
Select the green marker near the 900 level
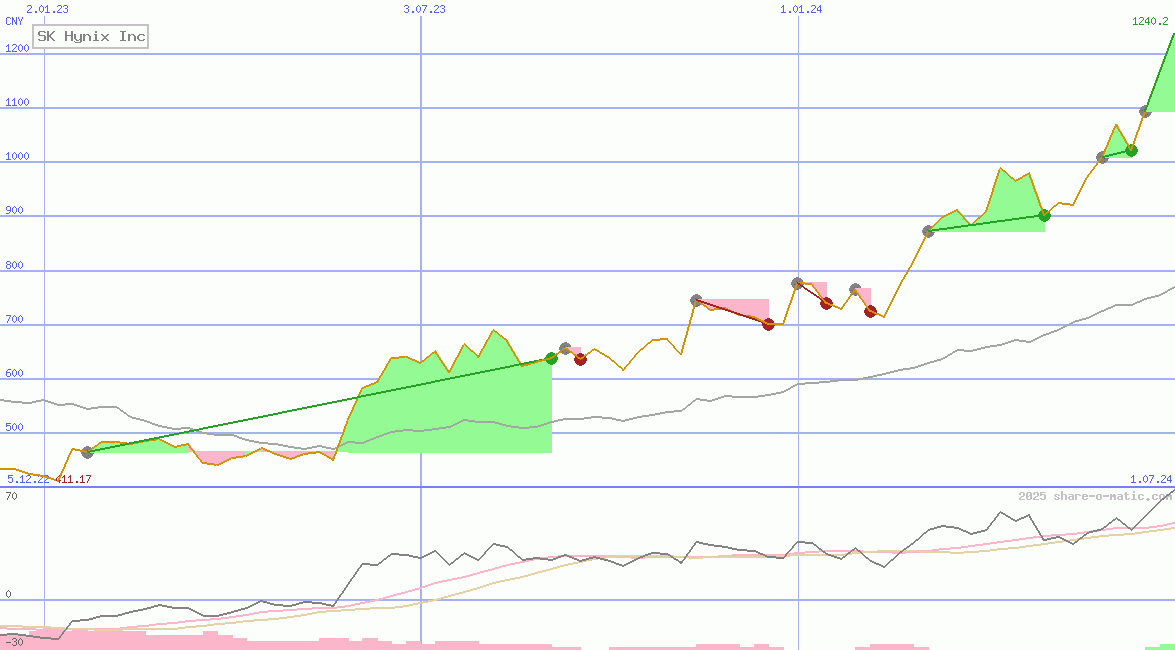point(1043,214)
